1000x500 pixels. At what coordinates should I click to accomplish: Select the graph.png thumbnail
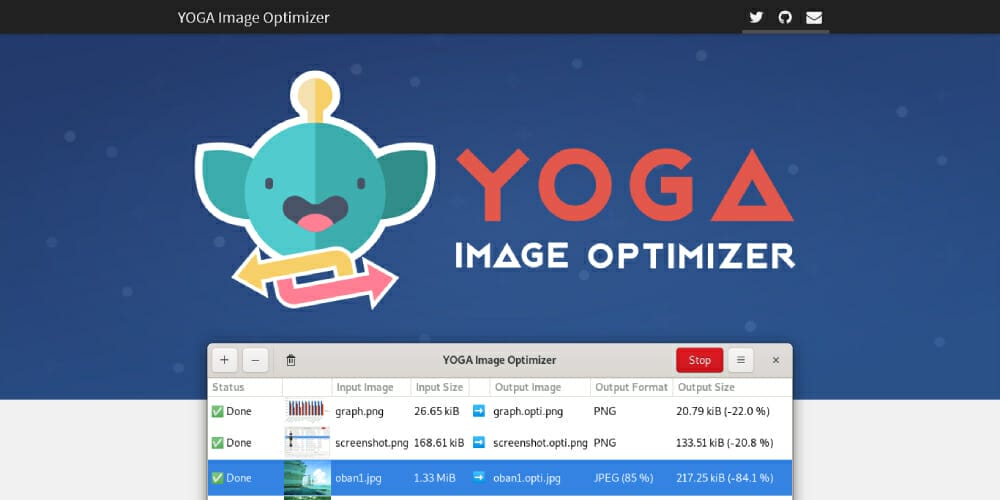307,411
